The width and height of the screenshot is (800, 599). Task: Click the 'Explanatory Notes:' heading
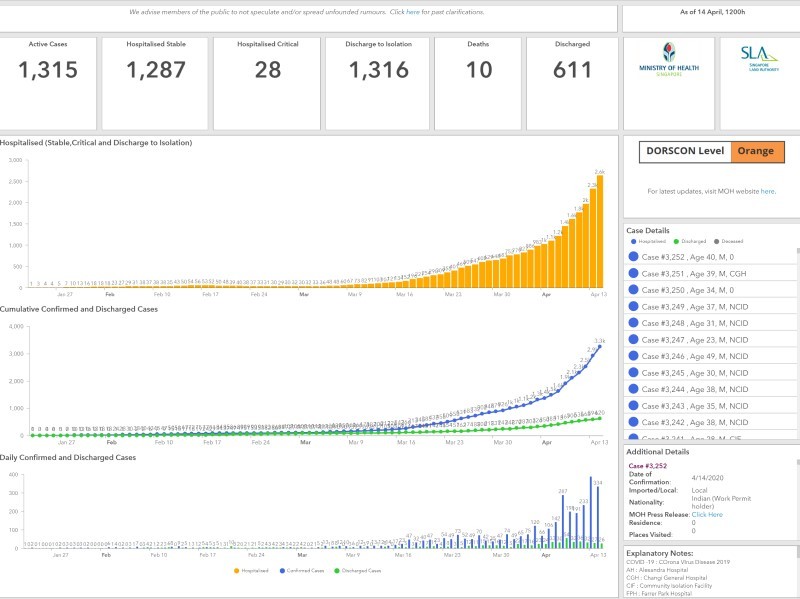659,553
